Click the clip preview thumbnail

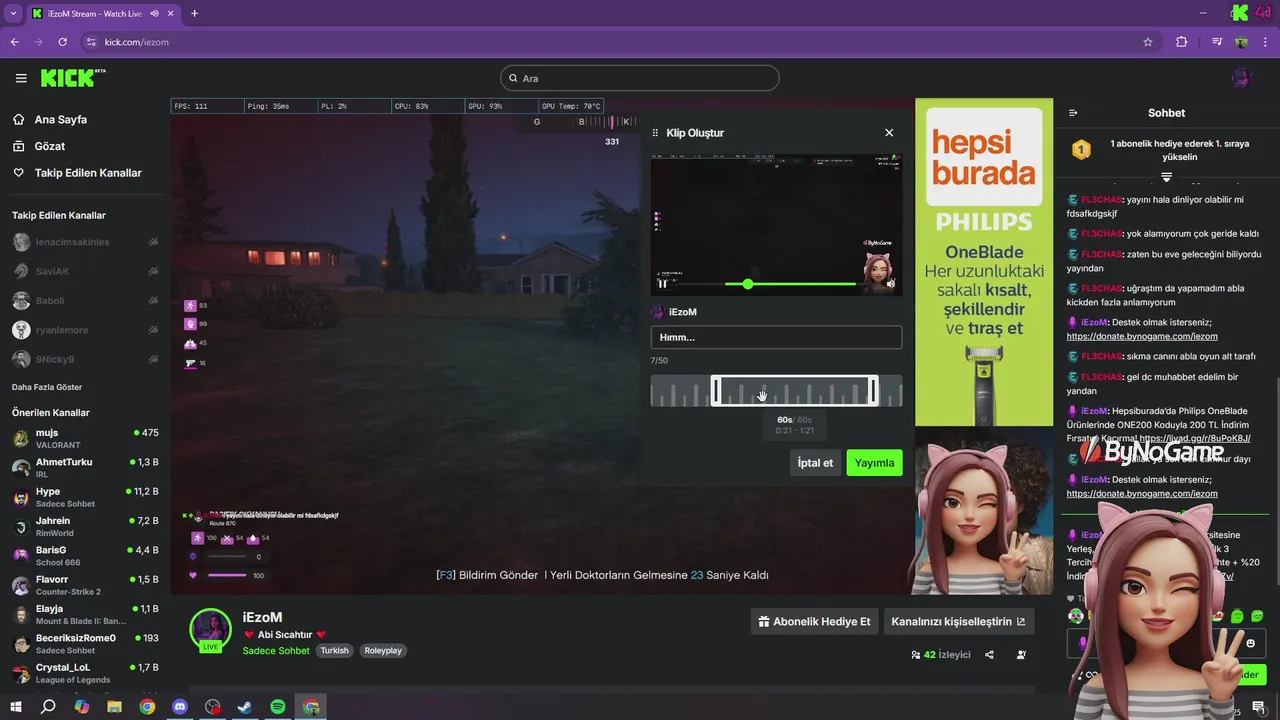tap(776, 225)
